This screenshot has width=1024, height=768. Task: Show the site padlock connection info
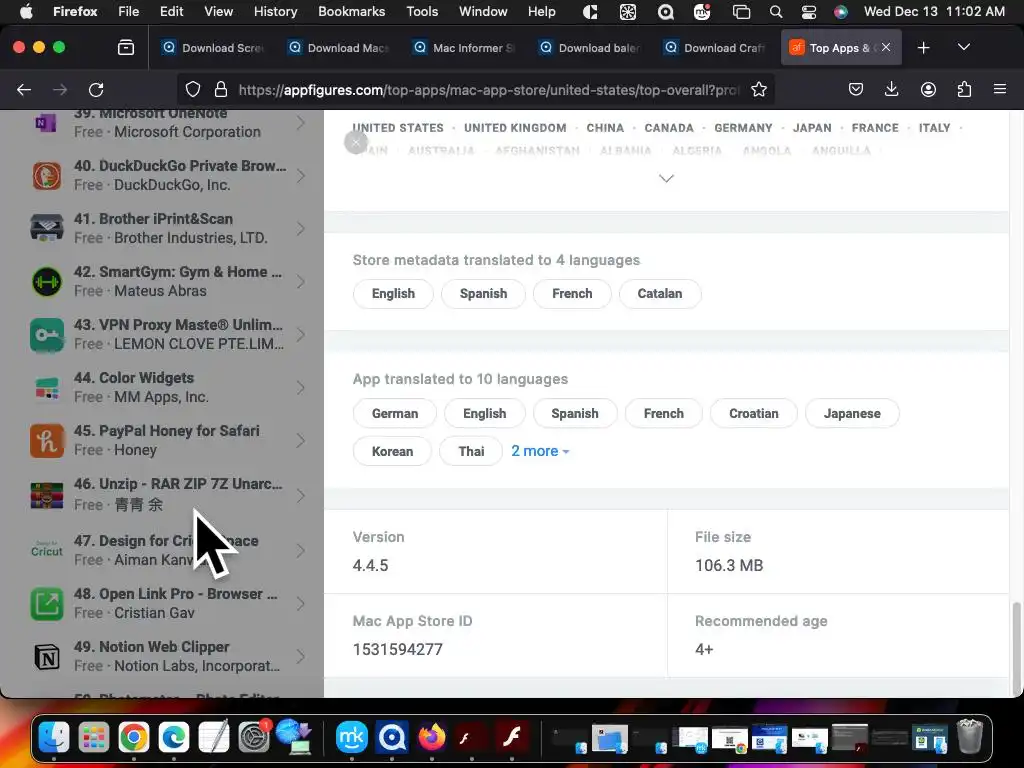tap(221, 89)
